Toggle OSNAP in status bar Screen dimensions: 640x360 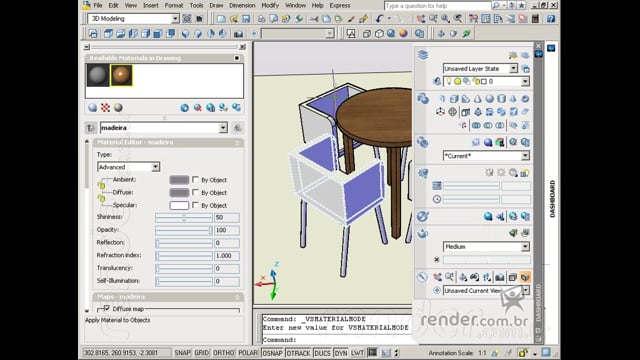pos(272,353)
